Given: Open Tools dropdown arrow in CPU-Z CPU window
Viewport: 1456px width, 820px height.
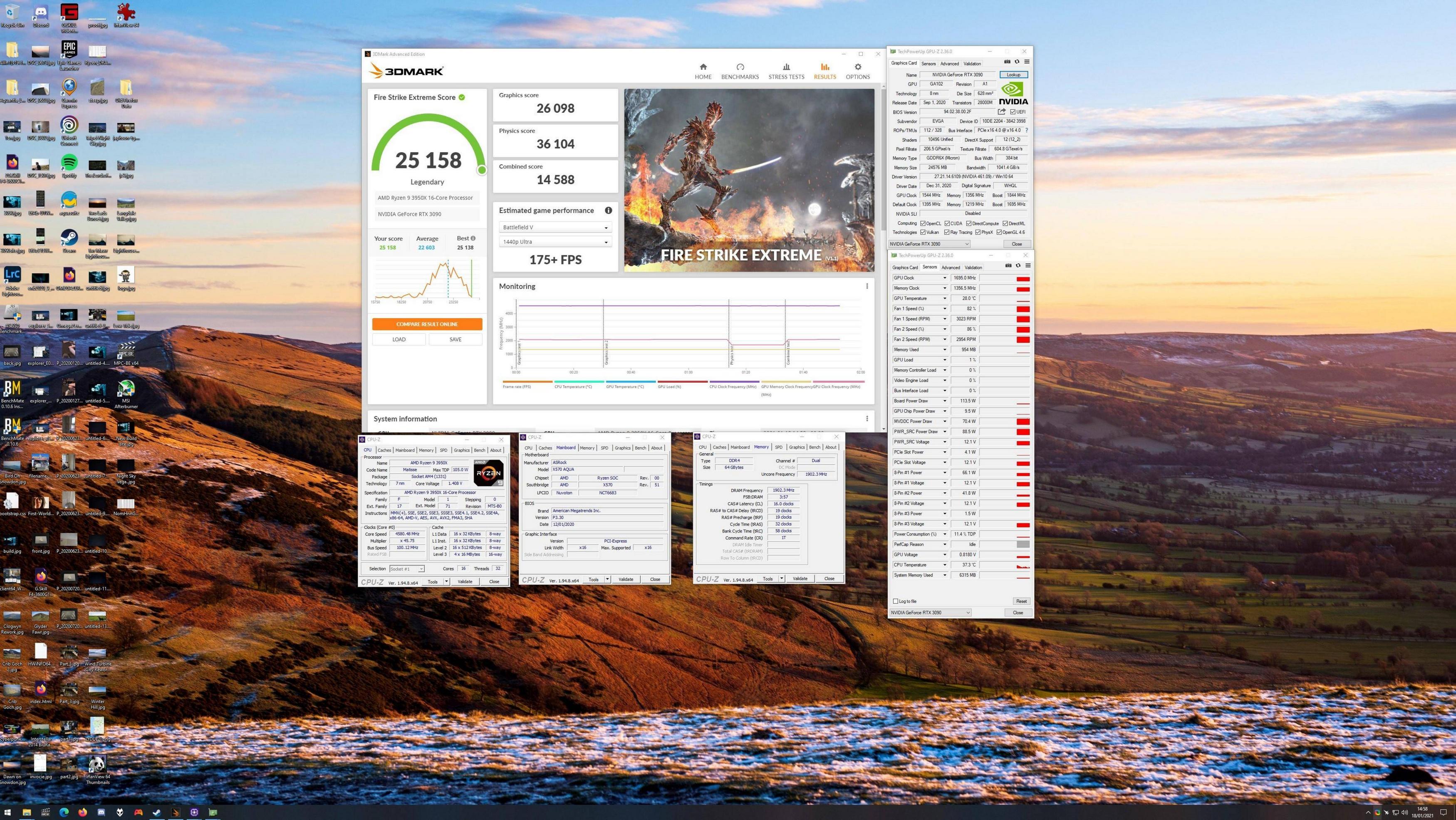Looking at the screenshot, I should click(x=446, y=582).
